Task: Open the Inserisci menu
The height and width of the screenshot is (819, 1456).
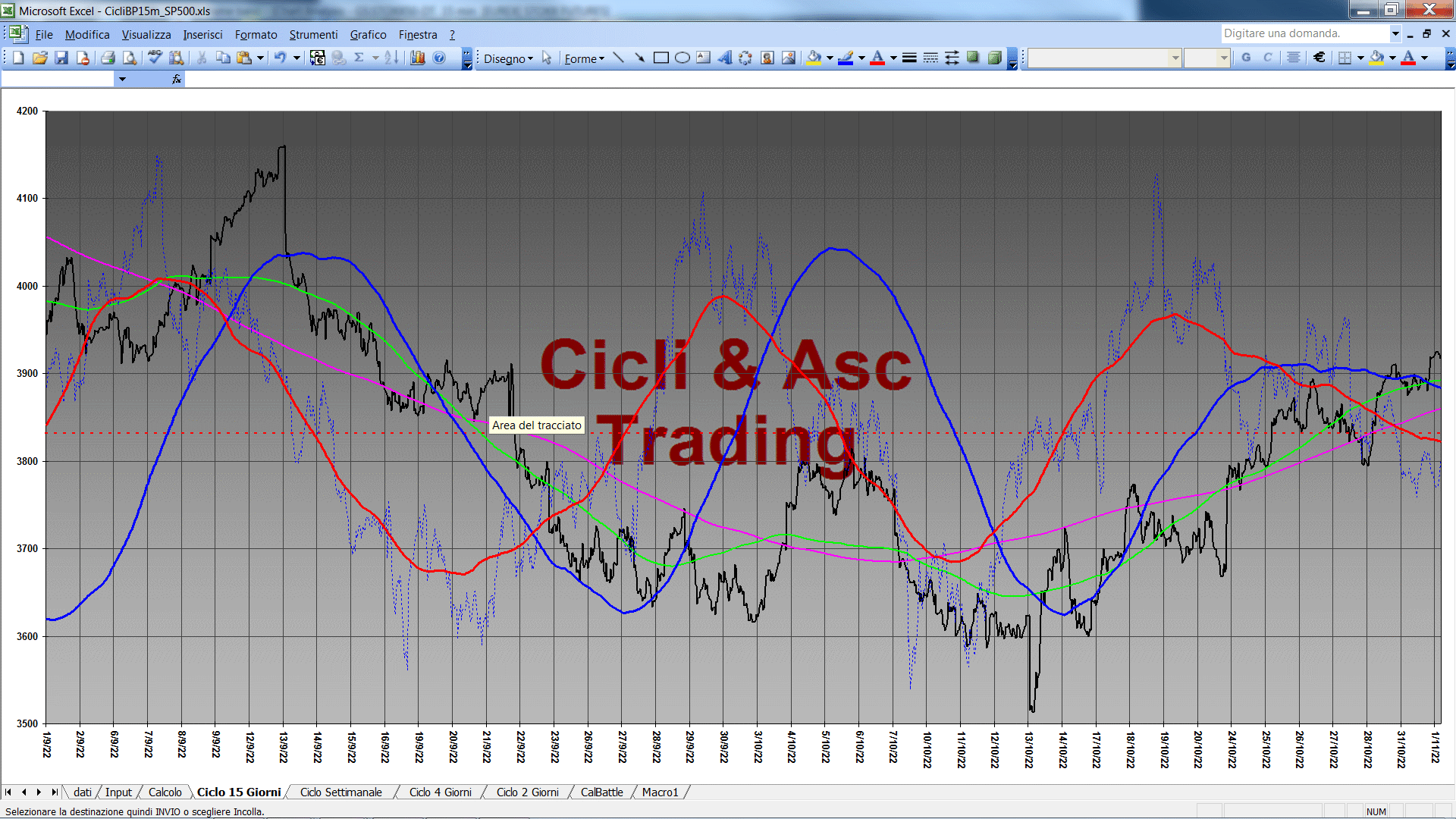Action: click(x=202, y=35)
